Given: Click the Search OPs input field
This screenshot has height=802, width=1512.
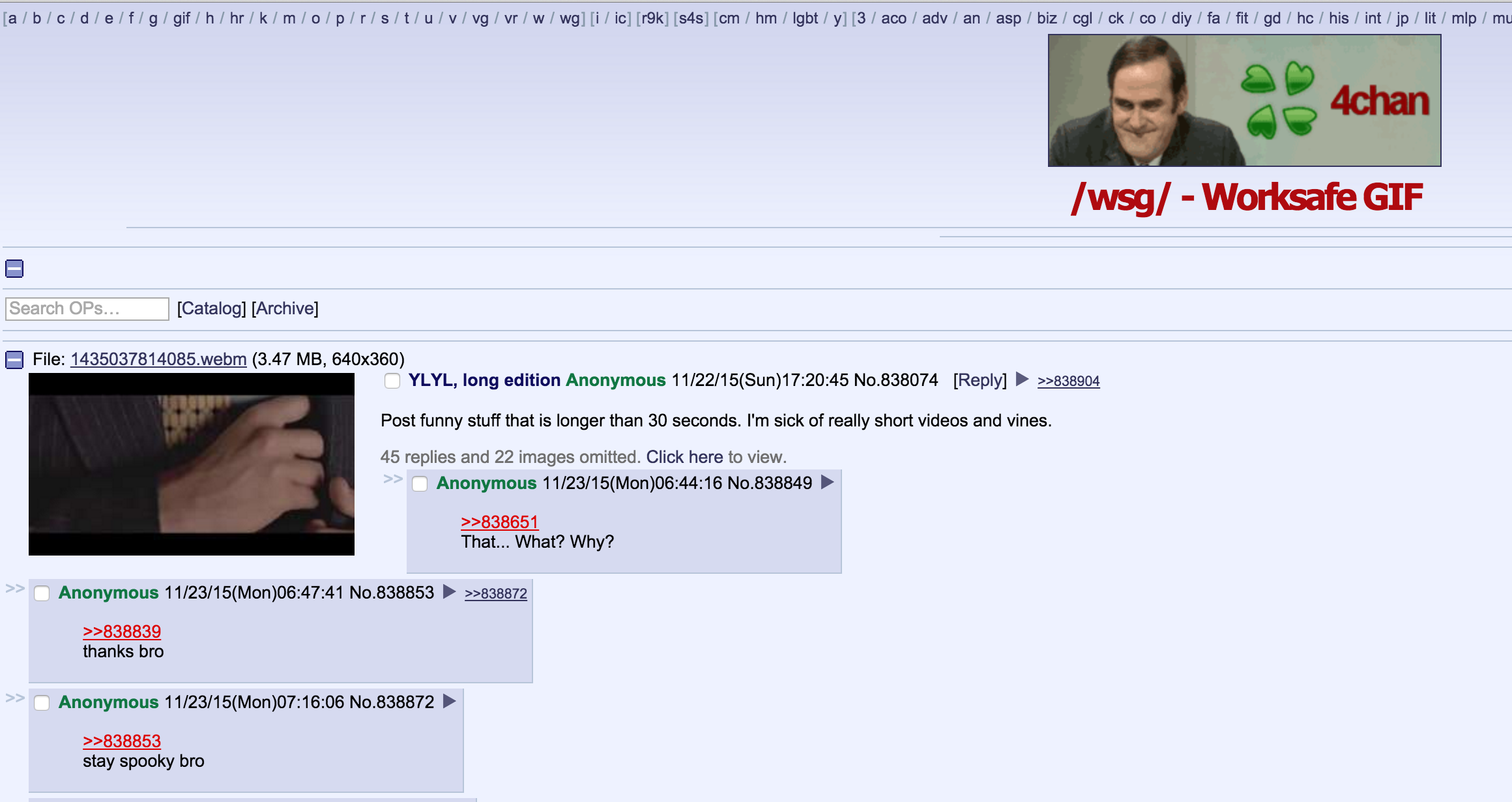Looking at the screenshot, I should 88,308.
